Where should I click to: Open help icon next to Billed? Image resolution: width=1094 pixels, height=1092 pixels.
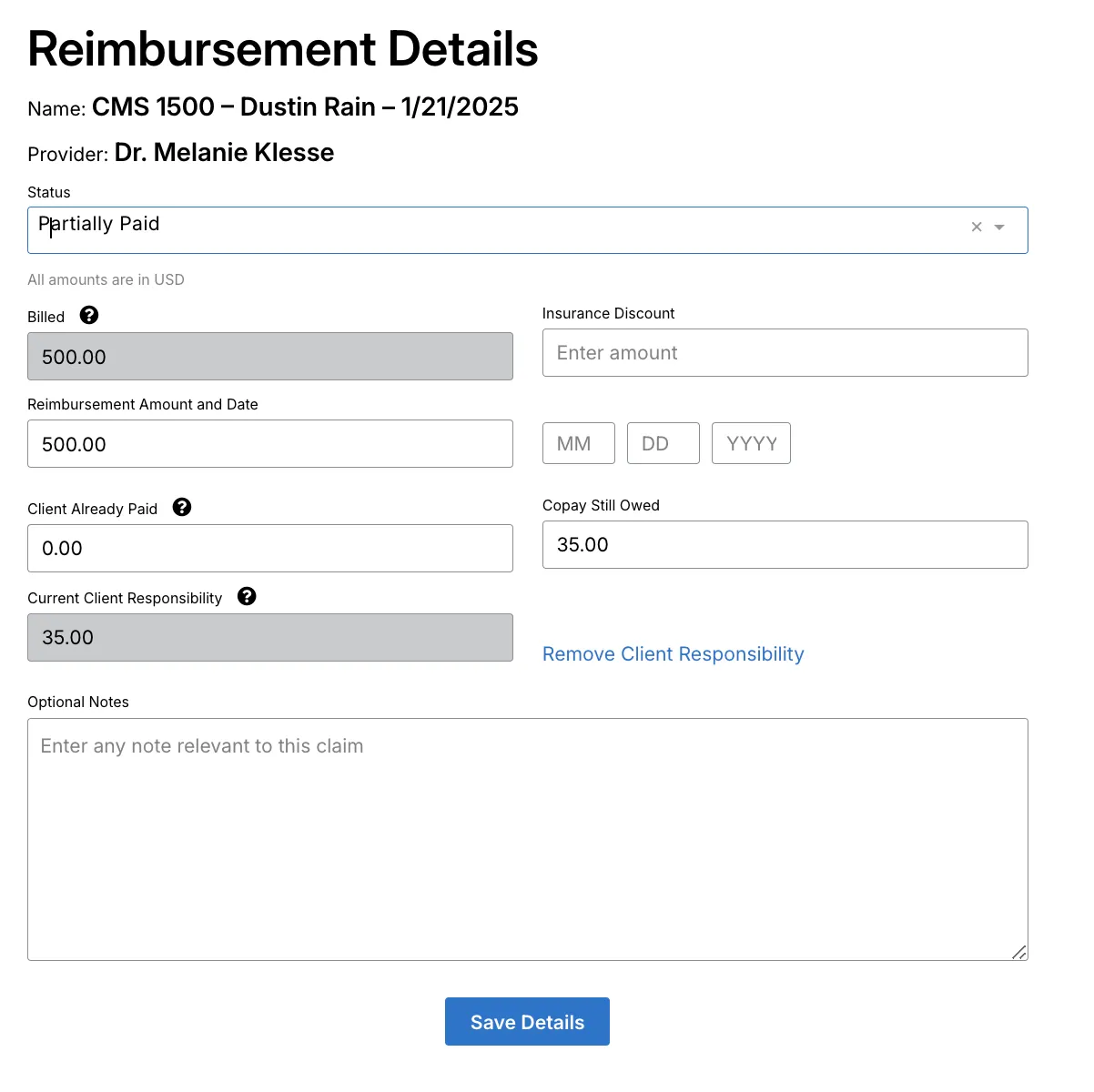89,315
